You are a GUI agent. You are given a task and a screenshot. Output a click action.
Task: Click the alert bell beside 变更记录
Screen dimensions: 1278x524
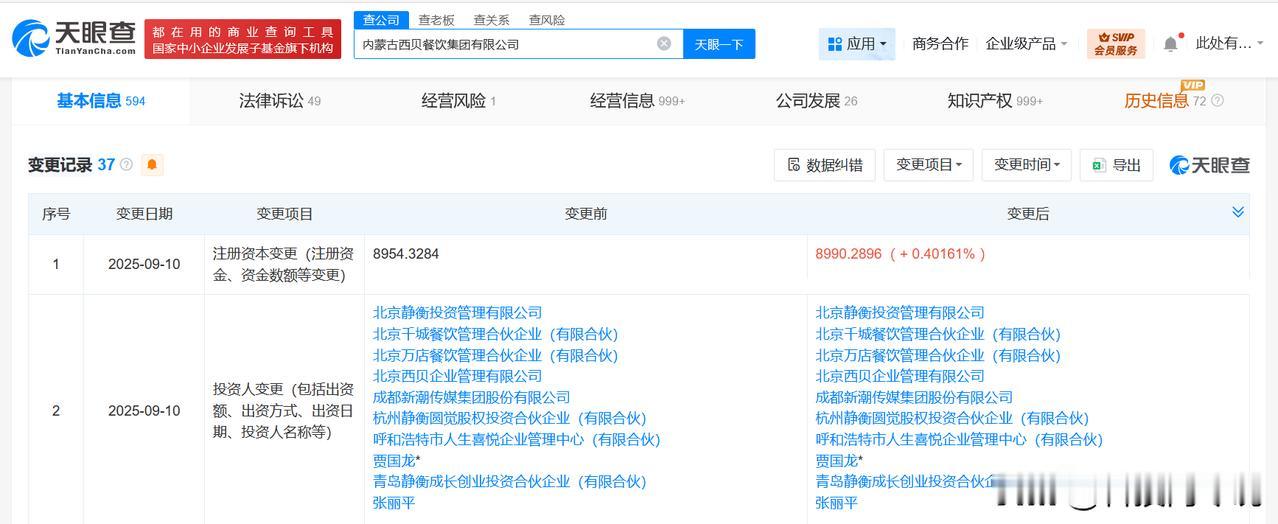[152, 165]
